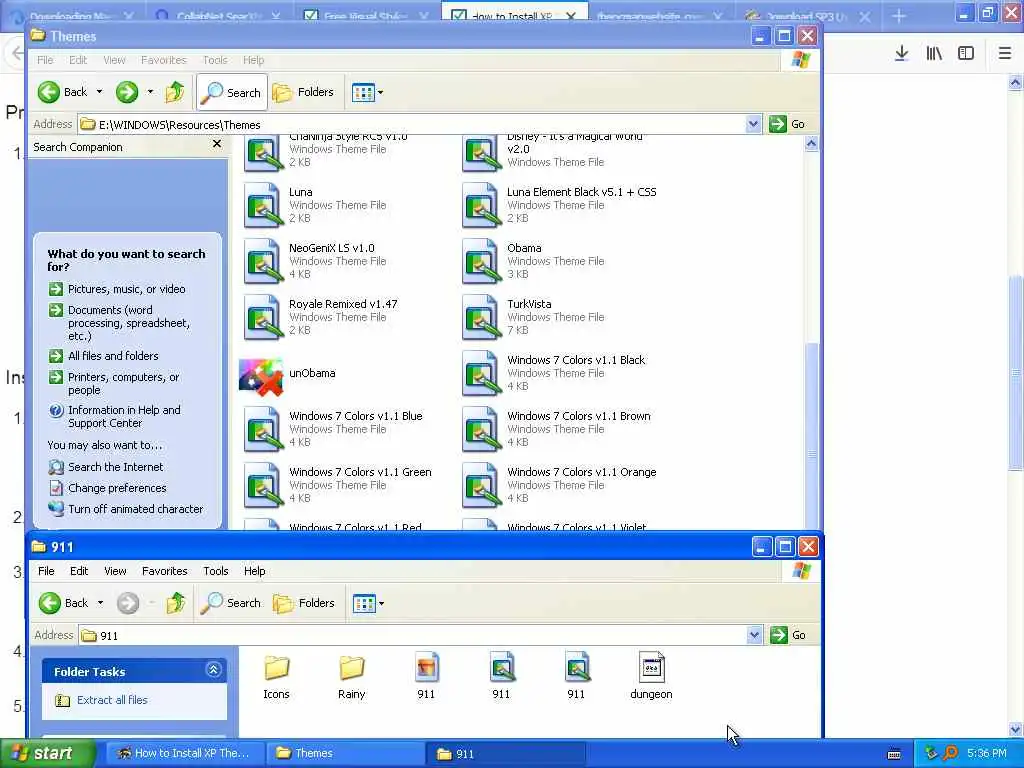Close the Search Companion pane
1024x768 pixels.
pyautogui.click(x=217, y=144)
